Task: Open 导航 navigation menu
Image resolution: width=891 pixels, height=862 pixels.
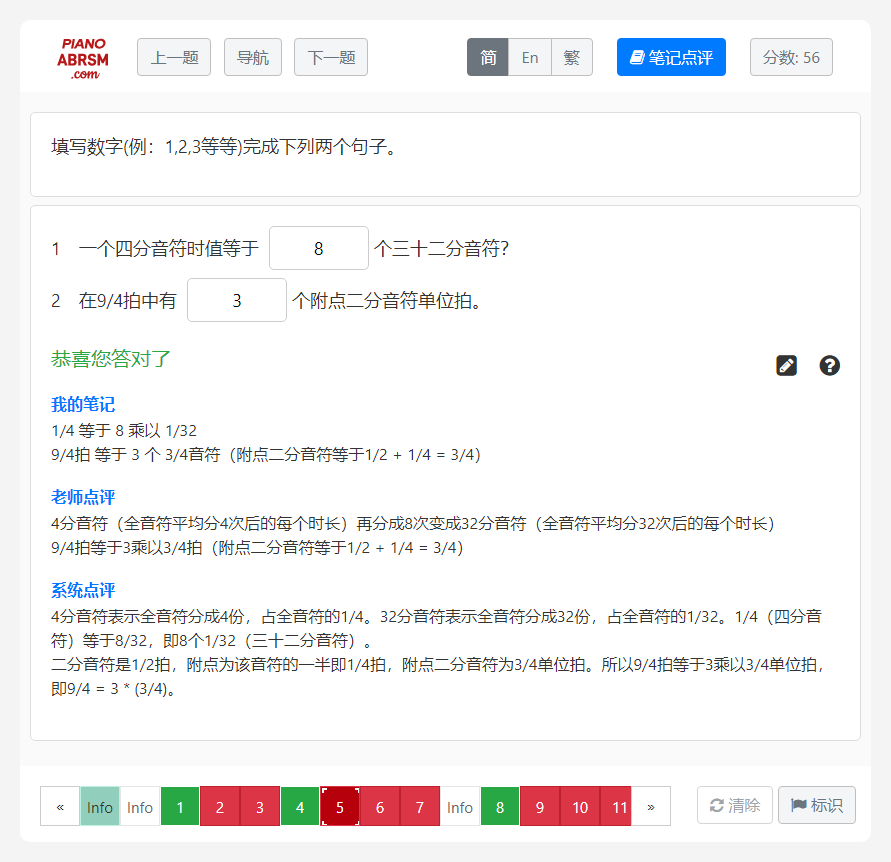Action: pyautogui.click(x=253, y=57)
